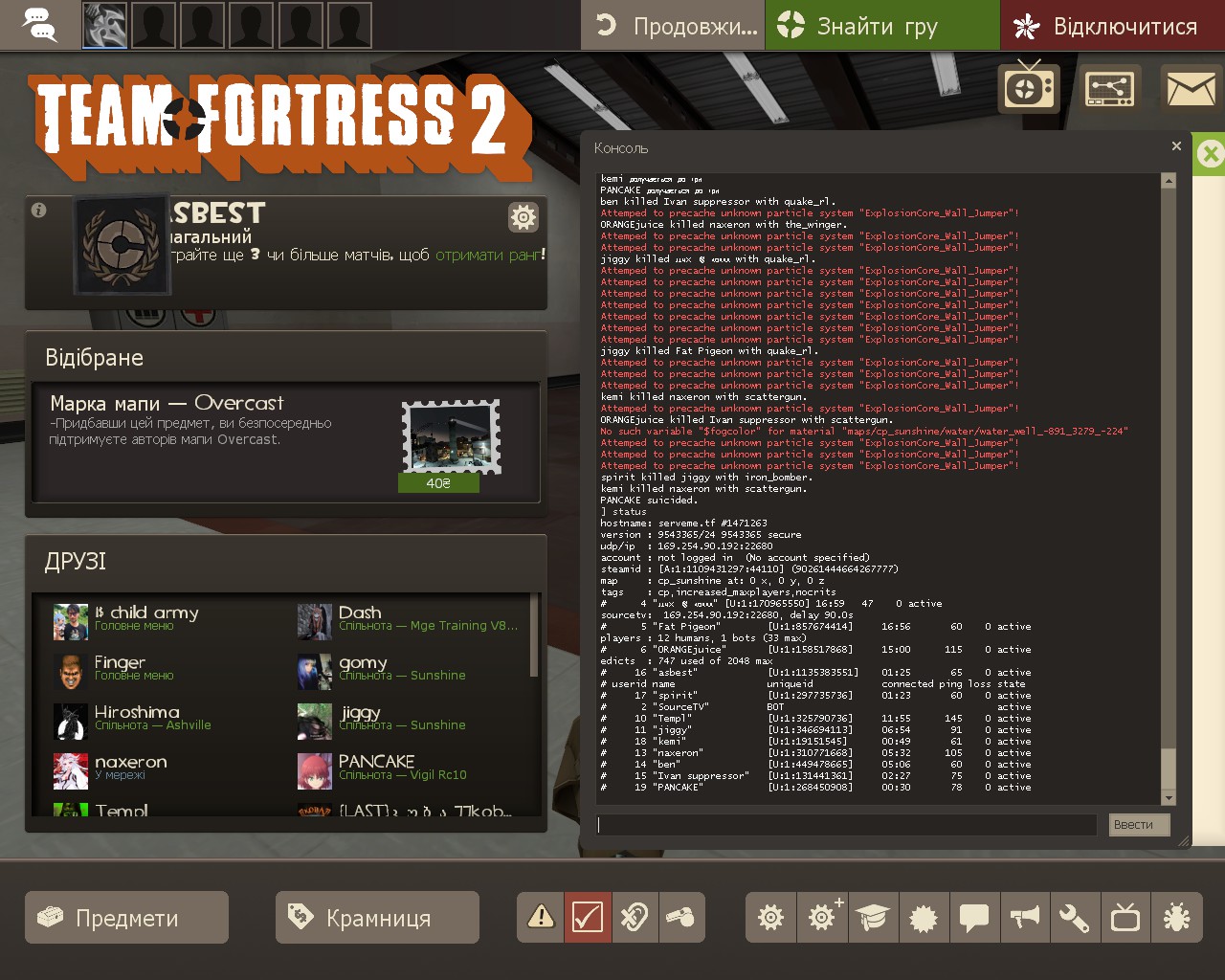This screenshot has height=980, width=1225.
Task: Click the TV replays icon in bottom bar
Action: pyautogui.click(x=1125, y=918)
